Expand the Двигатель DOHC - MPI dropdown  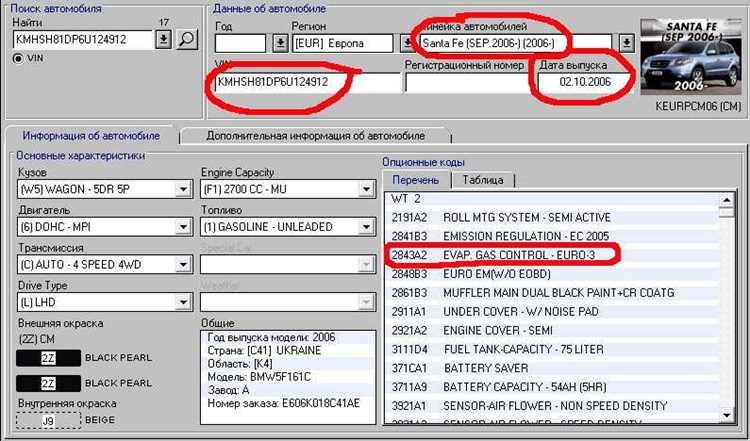point(182,226)
